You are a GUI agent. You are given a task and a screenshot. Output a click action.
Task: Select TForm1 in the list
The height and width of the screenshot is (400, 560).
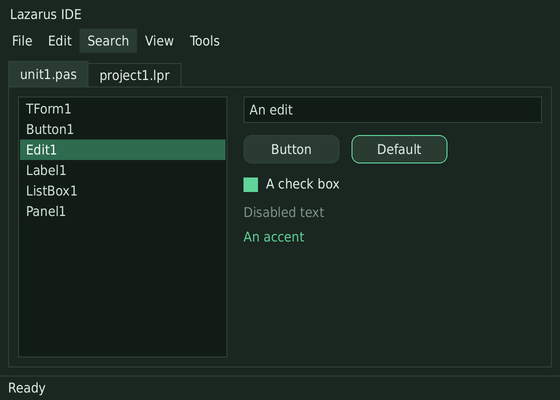pos(122,109)
